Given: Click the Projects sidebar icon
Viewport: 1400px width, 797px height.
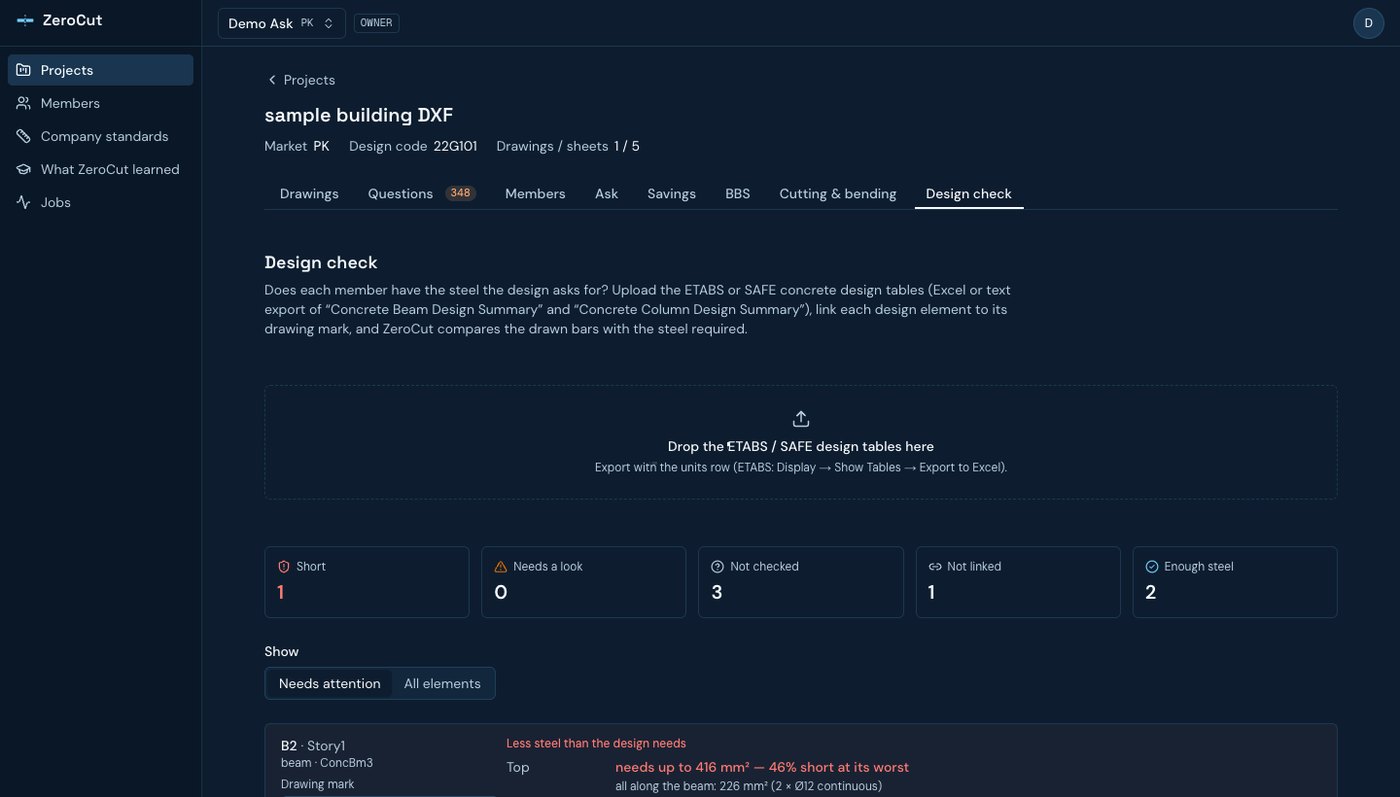Looking at the screenshot, I should pyautogui.click(x=23, y=70).
